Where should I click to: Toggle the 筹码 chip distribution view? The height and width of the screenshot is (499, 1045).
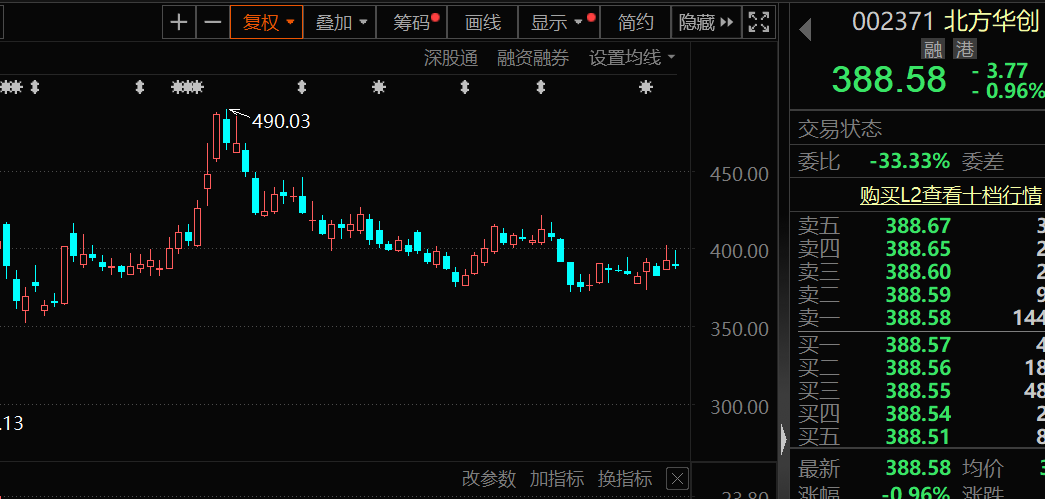413,22
